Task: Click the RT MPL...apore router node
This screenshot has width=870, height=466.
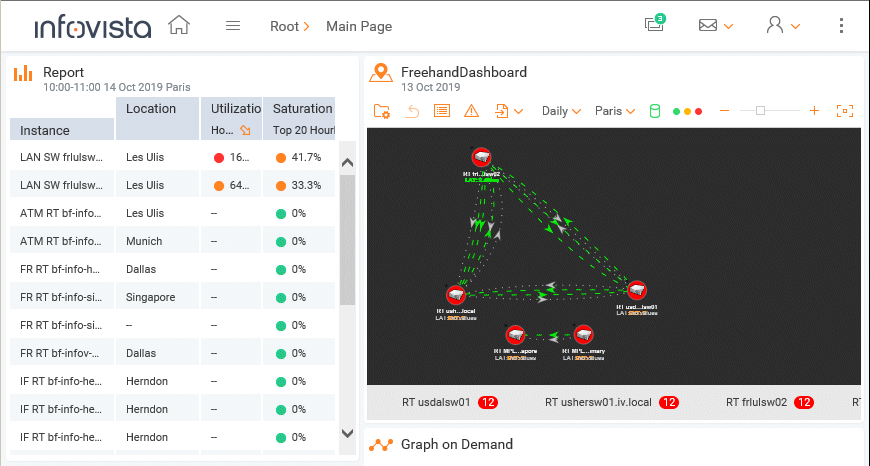Action: tap(515, 335)
